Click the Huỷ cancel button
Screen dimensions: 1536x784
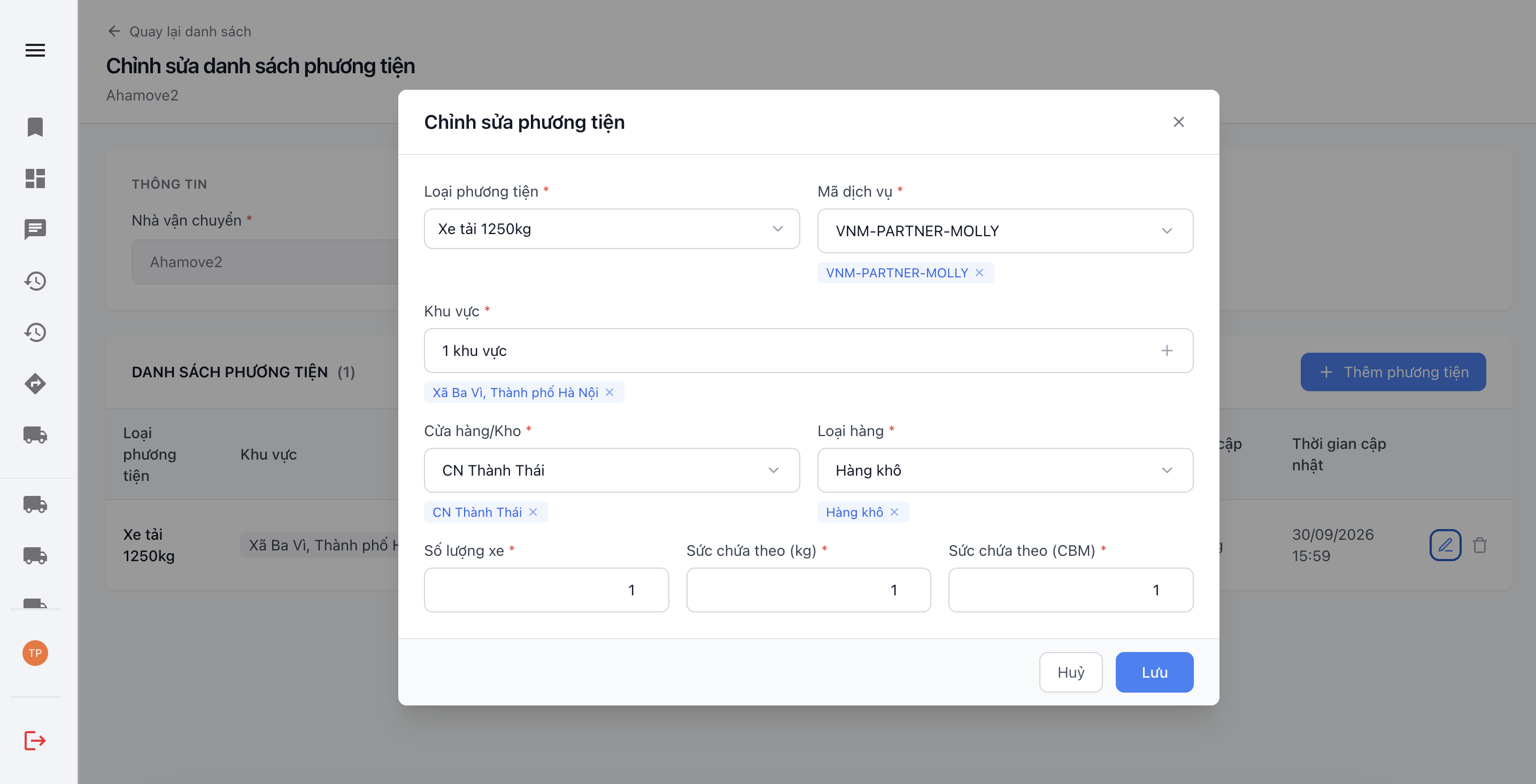[x=1071, y=672]
